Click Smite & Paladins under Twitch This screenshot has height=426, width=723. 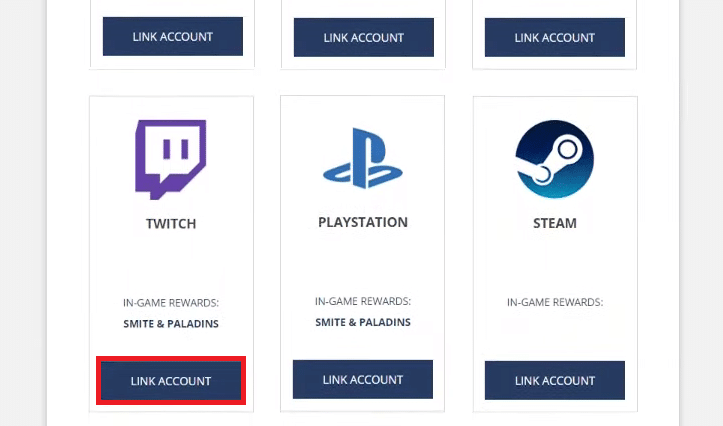[171, 324]
